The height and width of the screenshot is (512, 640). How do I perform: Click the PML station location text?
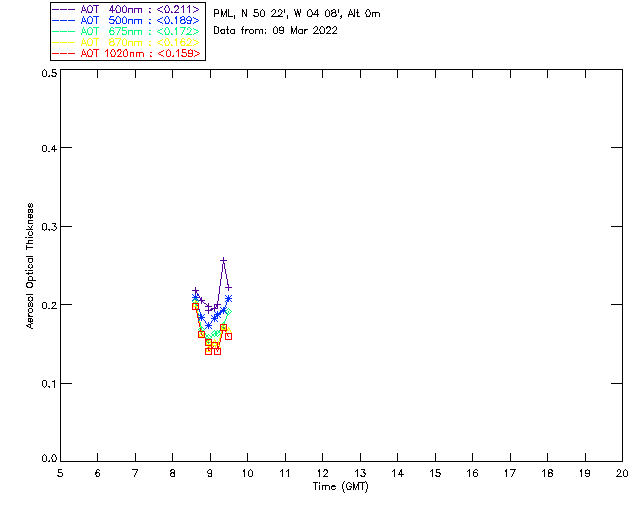[x=297, y=14]
